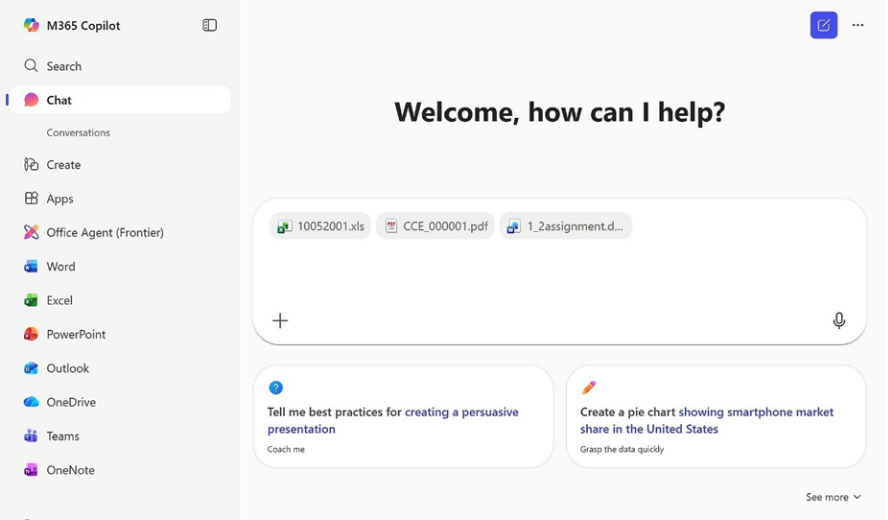
Task: Click the document icon on 1_2assignment file
Action: click(514, 227)
